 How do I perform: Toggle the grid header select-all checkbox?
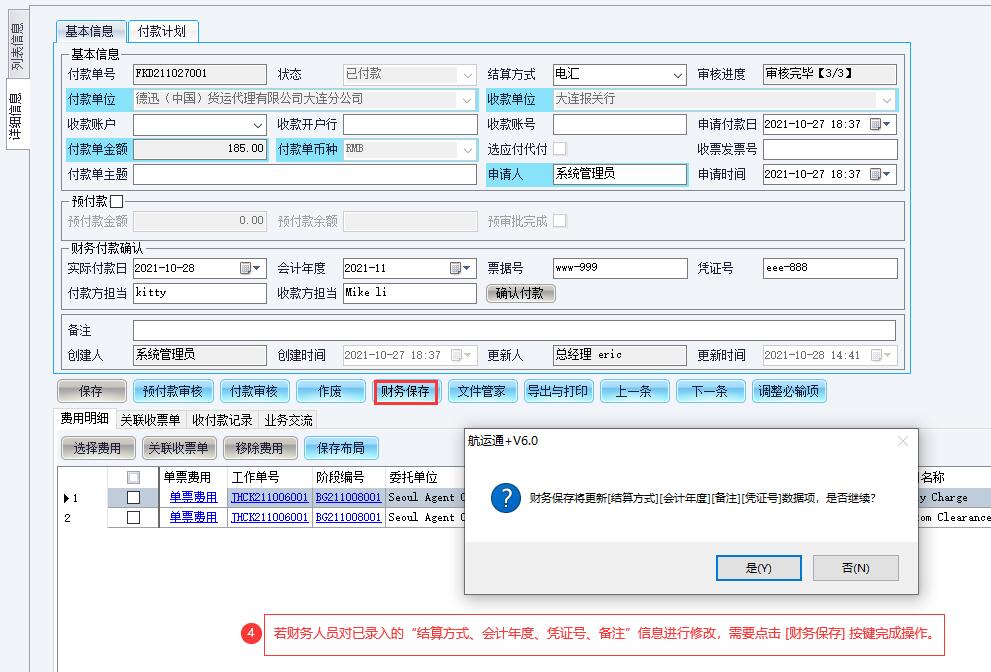tap(133, 478)
